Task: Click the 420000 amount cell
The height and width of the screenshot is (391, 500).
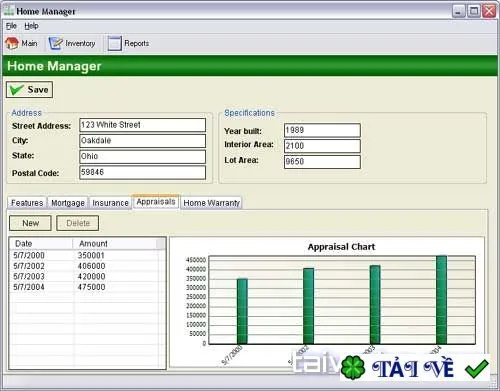Action: [91, 277]
